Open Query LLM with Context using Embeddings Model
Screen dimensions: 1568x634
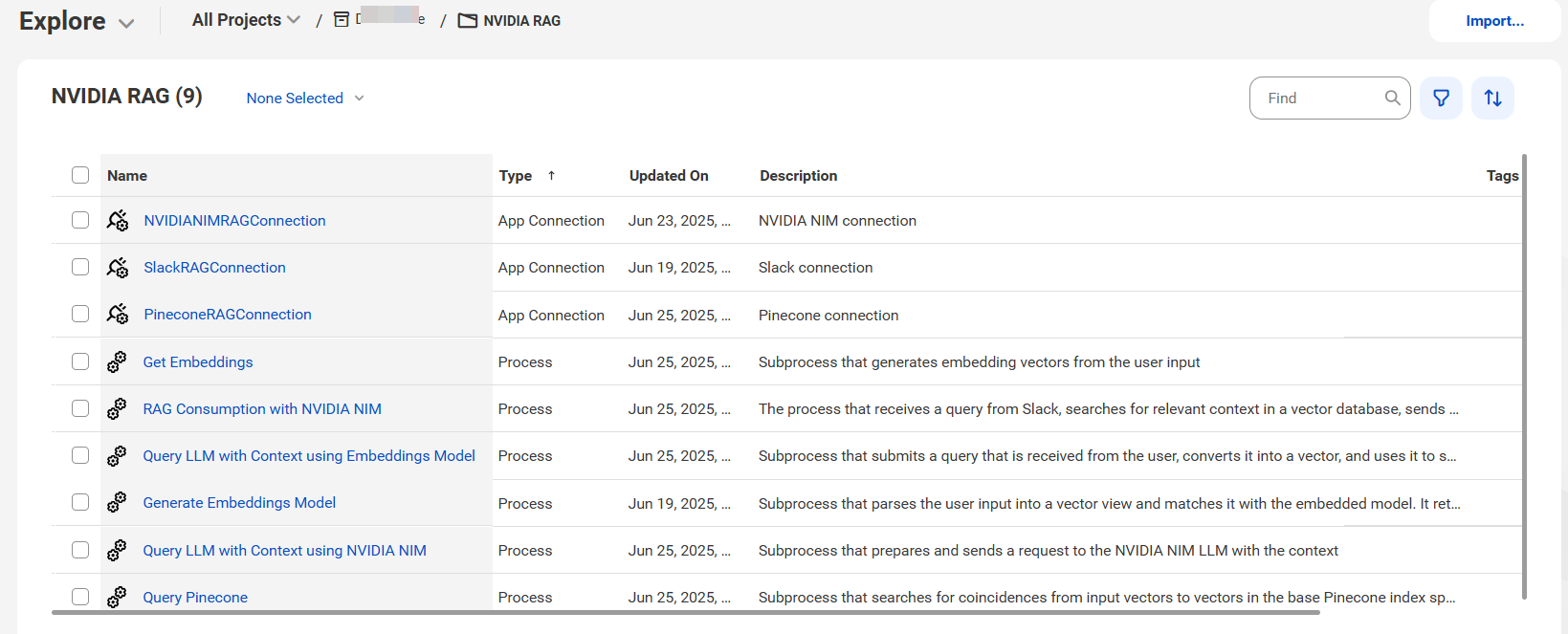tap(309, 456)
